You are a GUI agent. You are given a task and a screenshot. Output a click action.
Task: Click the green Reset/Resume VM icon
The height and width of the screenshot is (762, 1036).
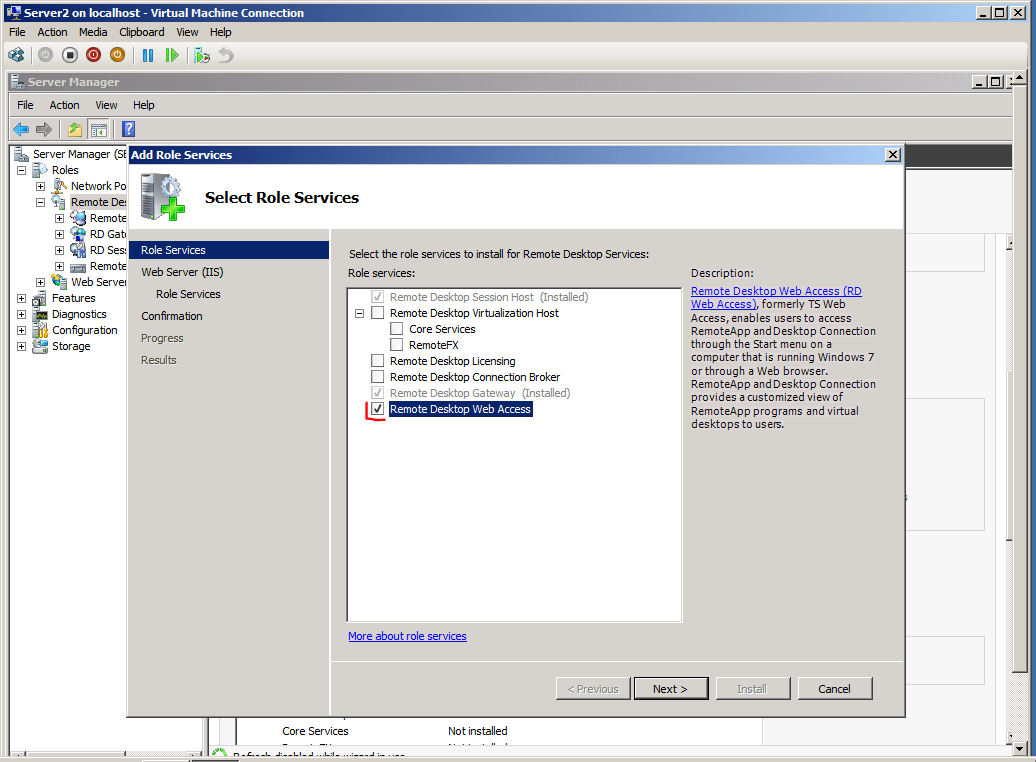[x=172, y=56]
